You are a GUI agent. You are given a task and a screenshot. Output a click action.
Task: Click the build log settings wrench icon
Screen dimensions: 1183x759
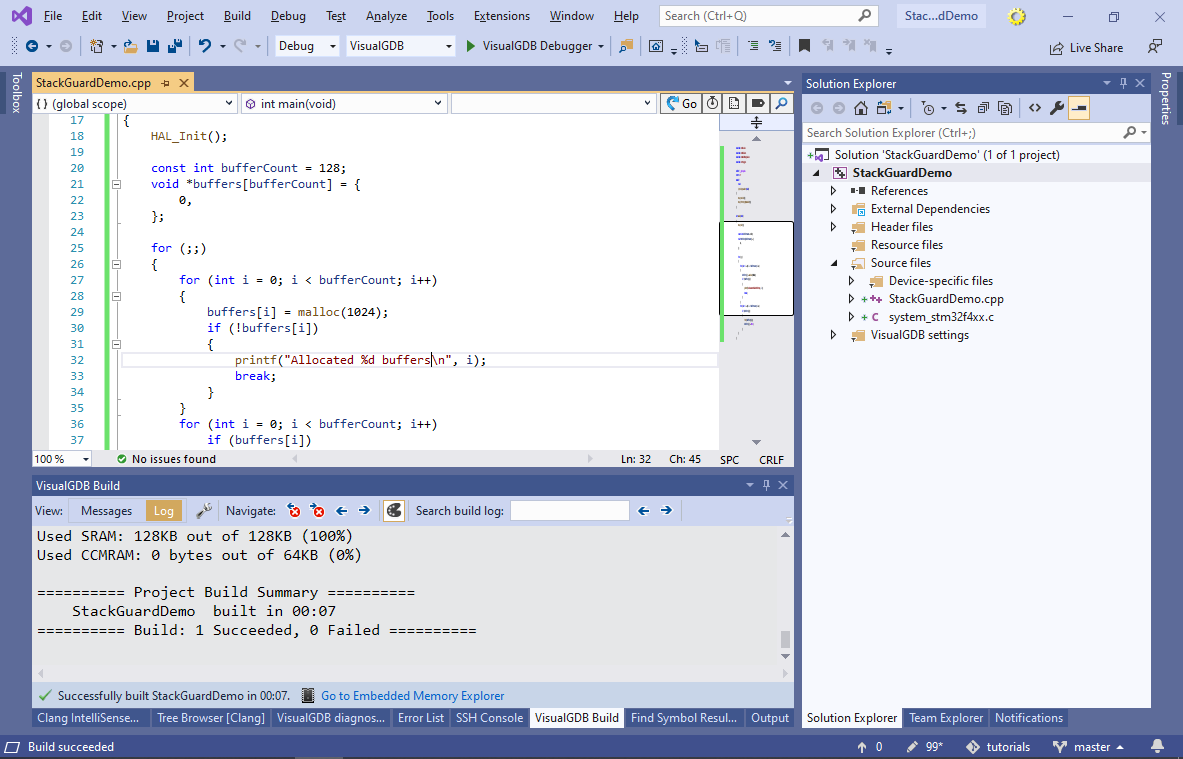point(204,511)
